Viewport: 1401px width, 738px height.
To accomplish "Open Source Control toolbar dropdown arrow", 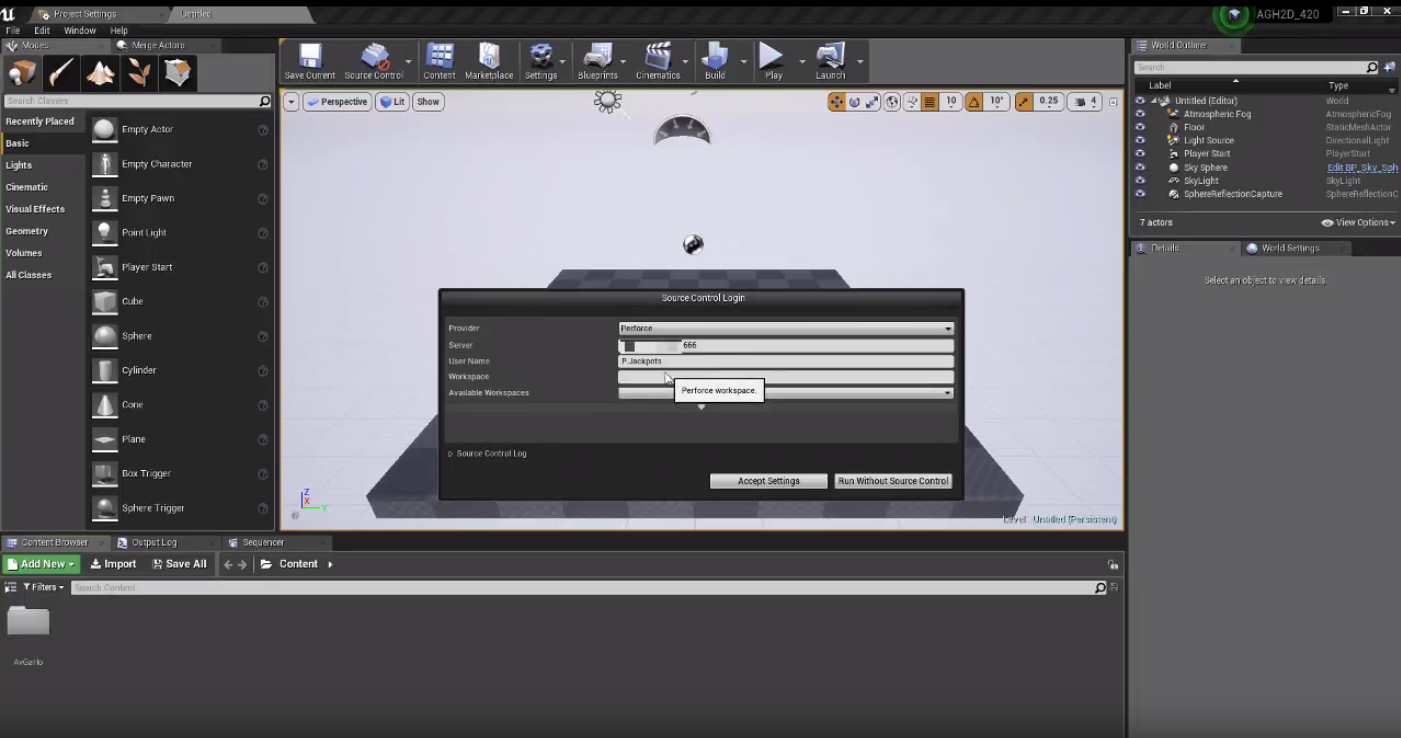I will click(408, 61).
